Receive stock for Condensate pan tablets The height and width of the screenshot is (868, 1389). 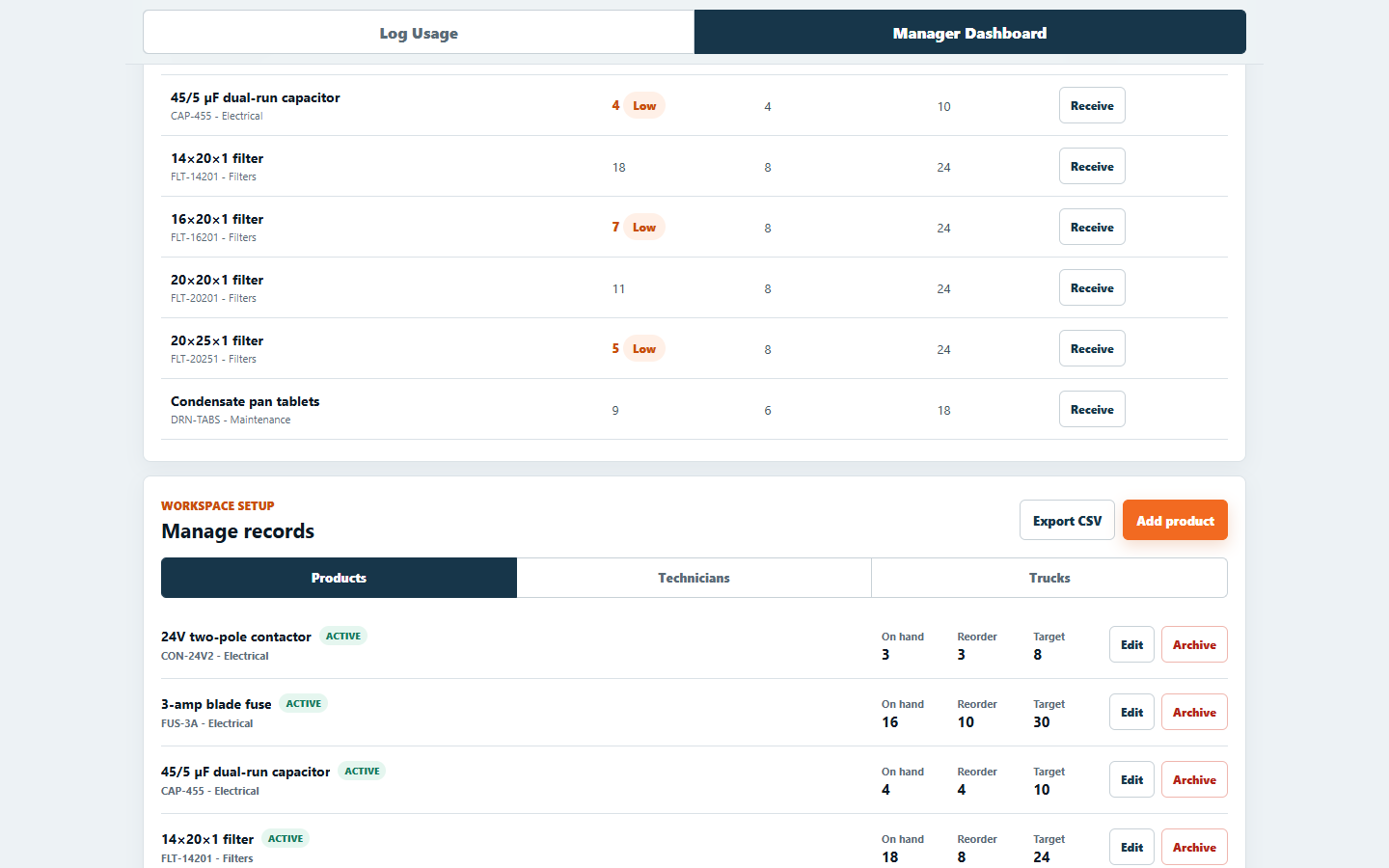[1092, 410]
